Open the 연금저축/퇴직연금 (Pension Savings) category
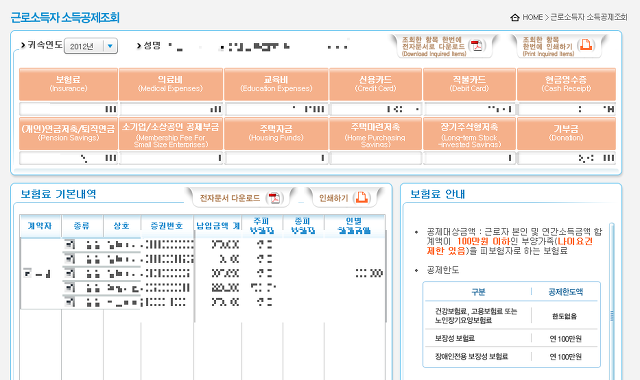This screenshot has width=640, height=380. coord(68,133)
